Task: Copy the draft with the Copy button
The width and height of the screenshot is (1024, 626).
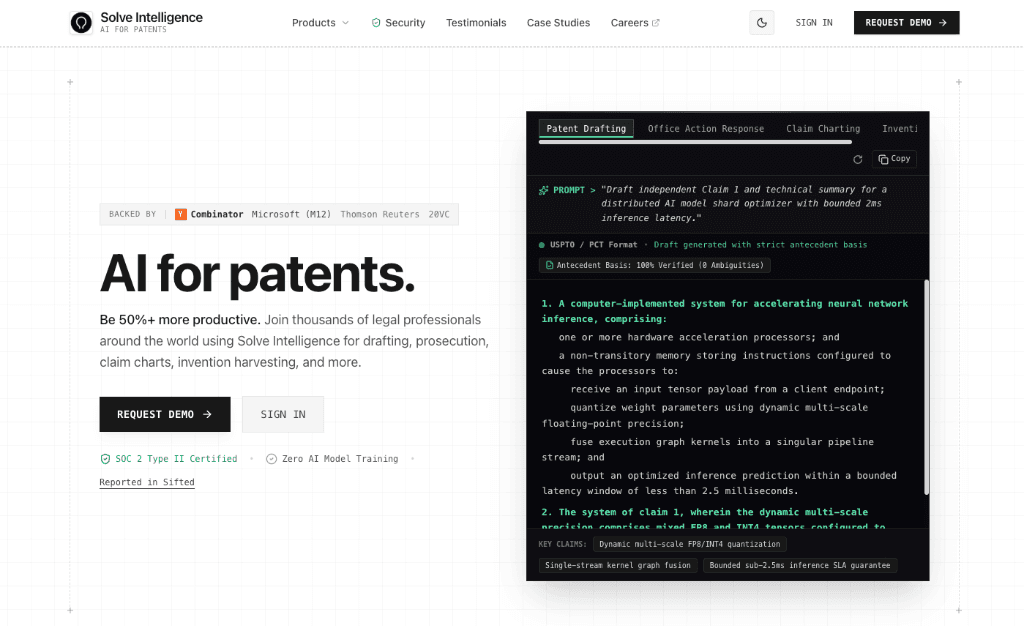Action: 894,159
